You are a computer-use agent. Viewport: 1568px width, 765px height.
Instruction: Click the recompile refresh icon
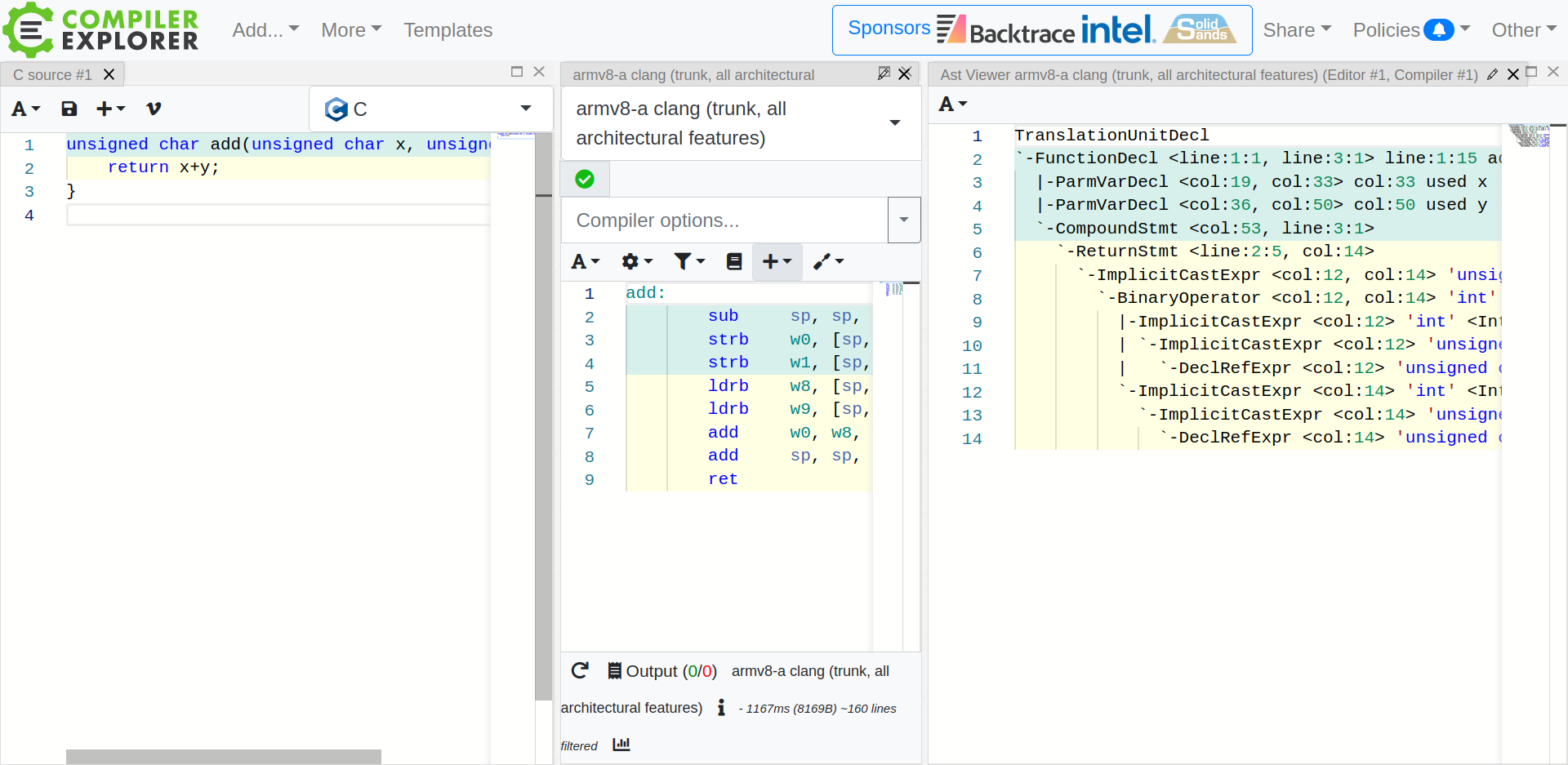click(x=580, y=670)
